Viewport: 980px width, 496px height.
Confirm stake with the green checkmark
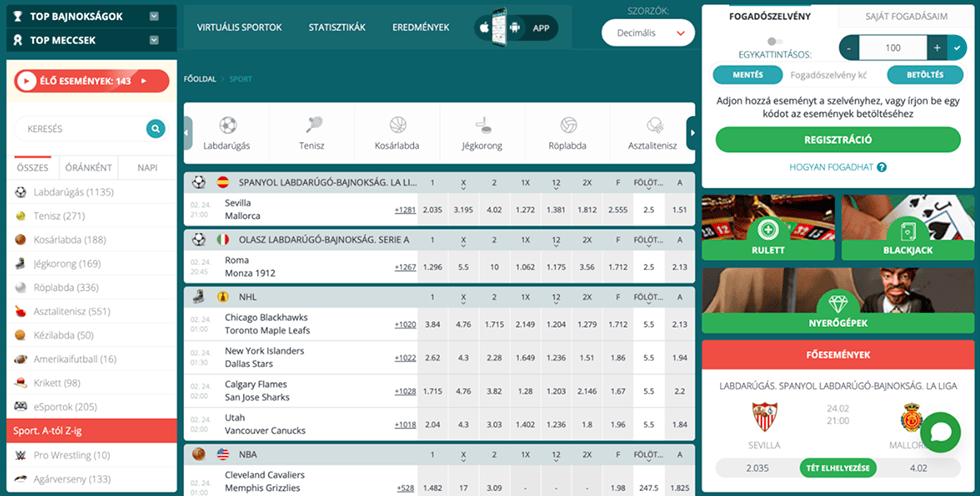[955, 47]
